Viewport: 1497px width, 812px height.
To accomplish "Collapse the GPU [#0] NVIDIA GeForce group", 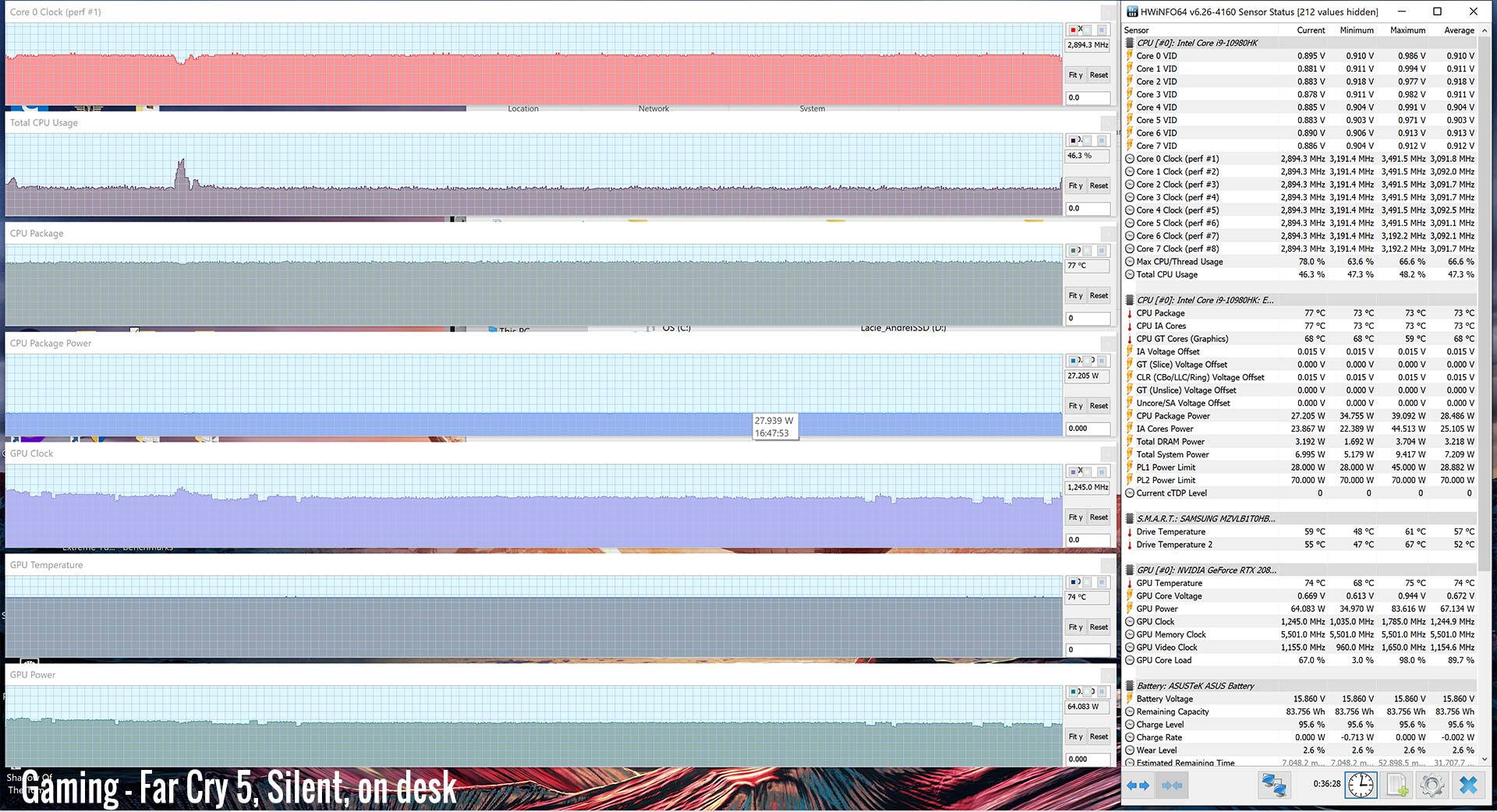I will click(1130, 570).
